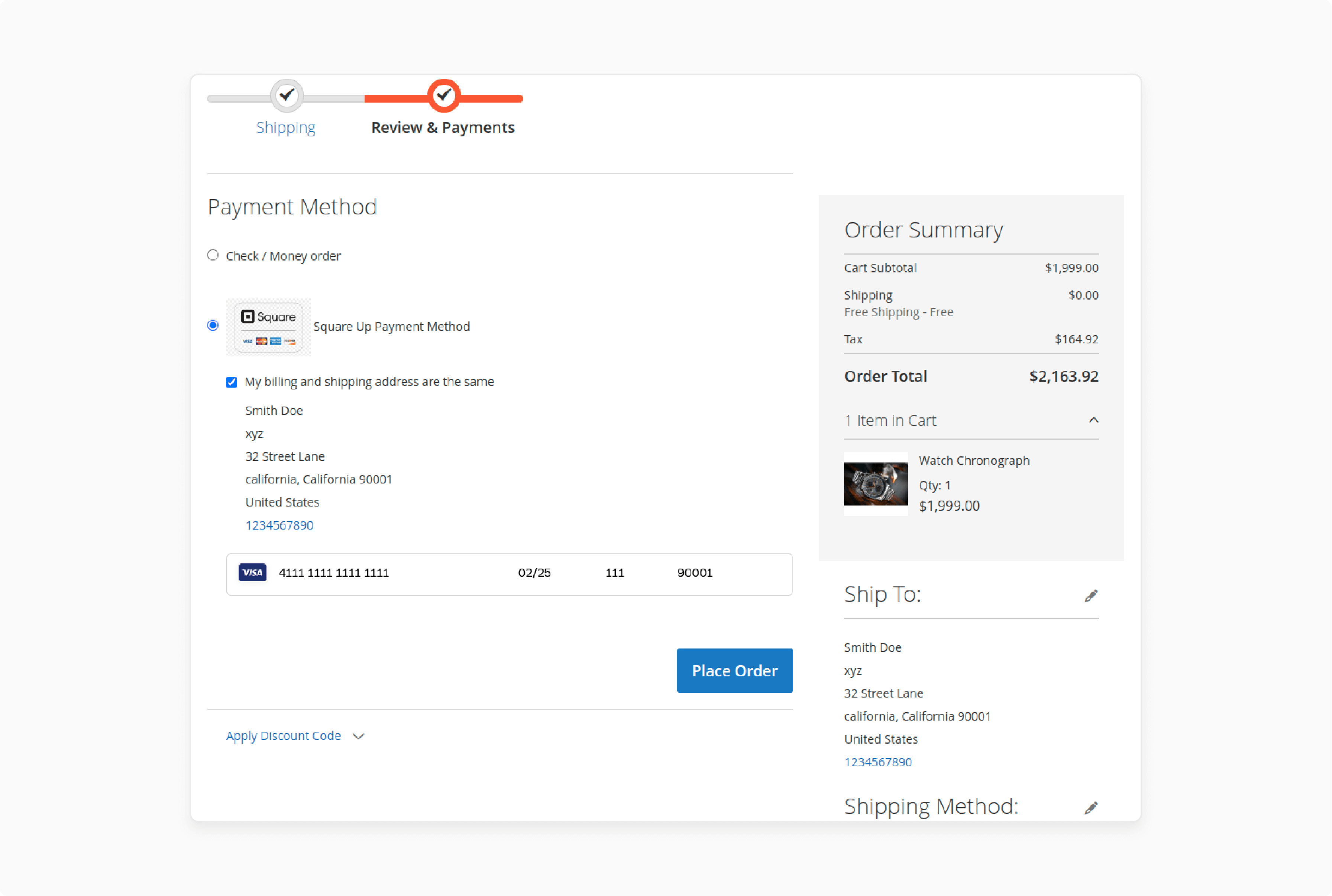
Task: Click the Shipping cost $0.00
Action: [x=1083, y=295]
